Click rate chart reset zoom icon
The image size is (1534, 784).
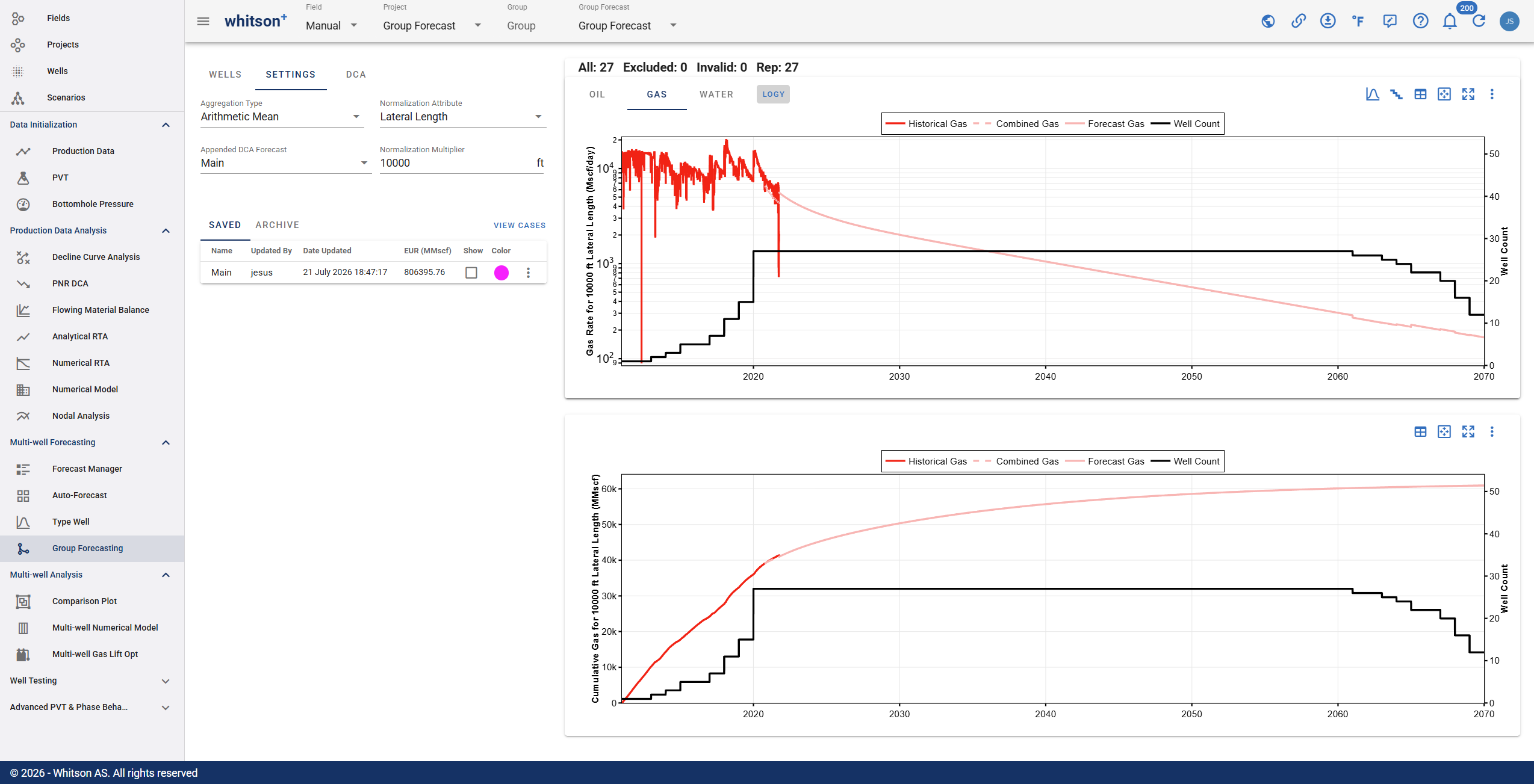(1444, 94)
